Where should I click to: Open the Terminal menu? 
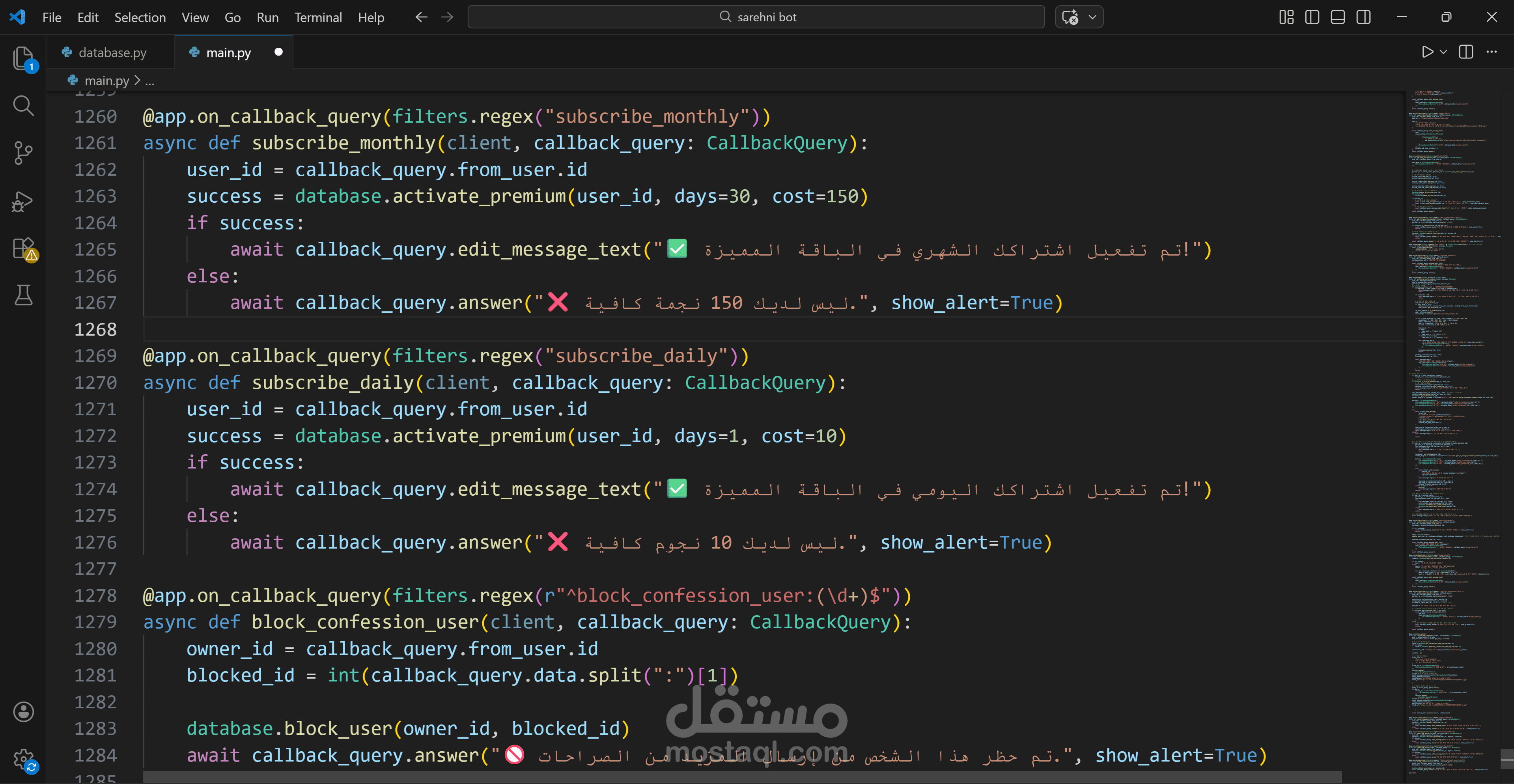pos(318,17)
